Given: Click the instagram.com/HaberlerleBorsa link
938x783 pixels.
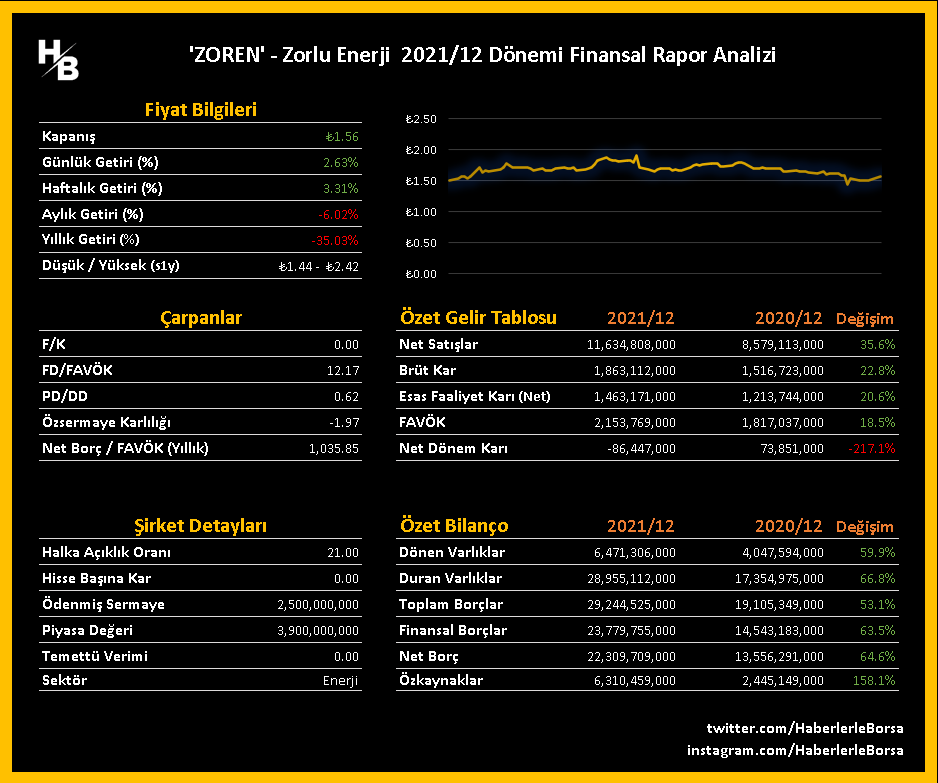Looking at the screenshot, I should click(x=795, y=750).
